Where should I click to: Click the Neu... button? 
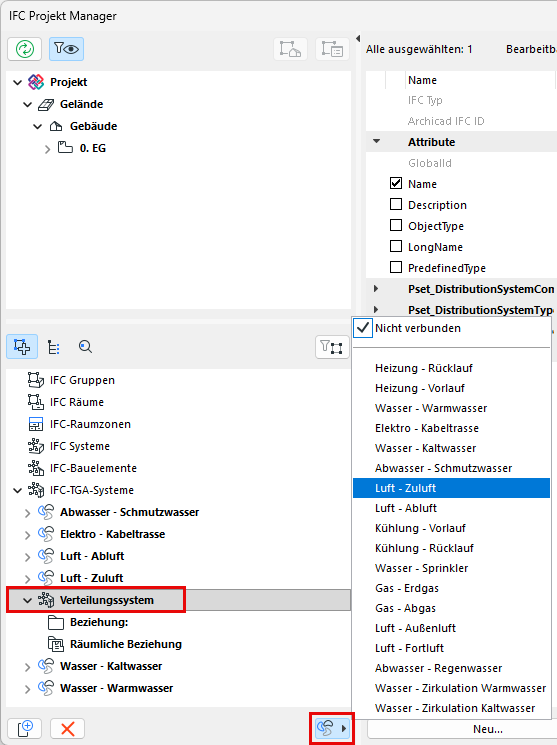[x=488, y=729]
